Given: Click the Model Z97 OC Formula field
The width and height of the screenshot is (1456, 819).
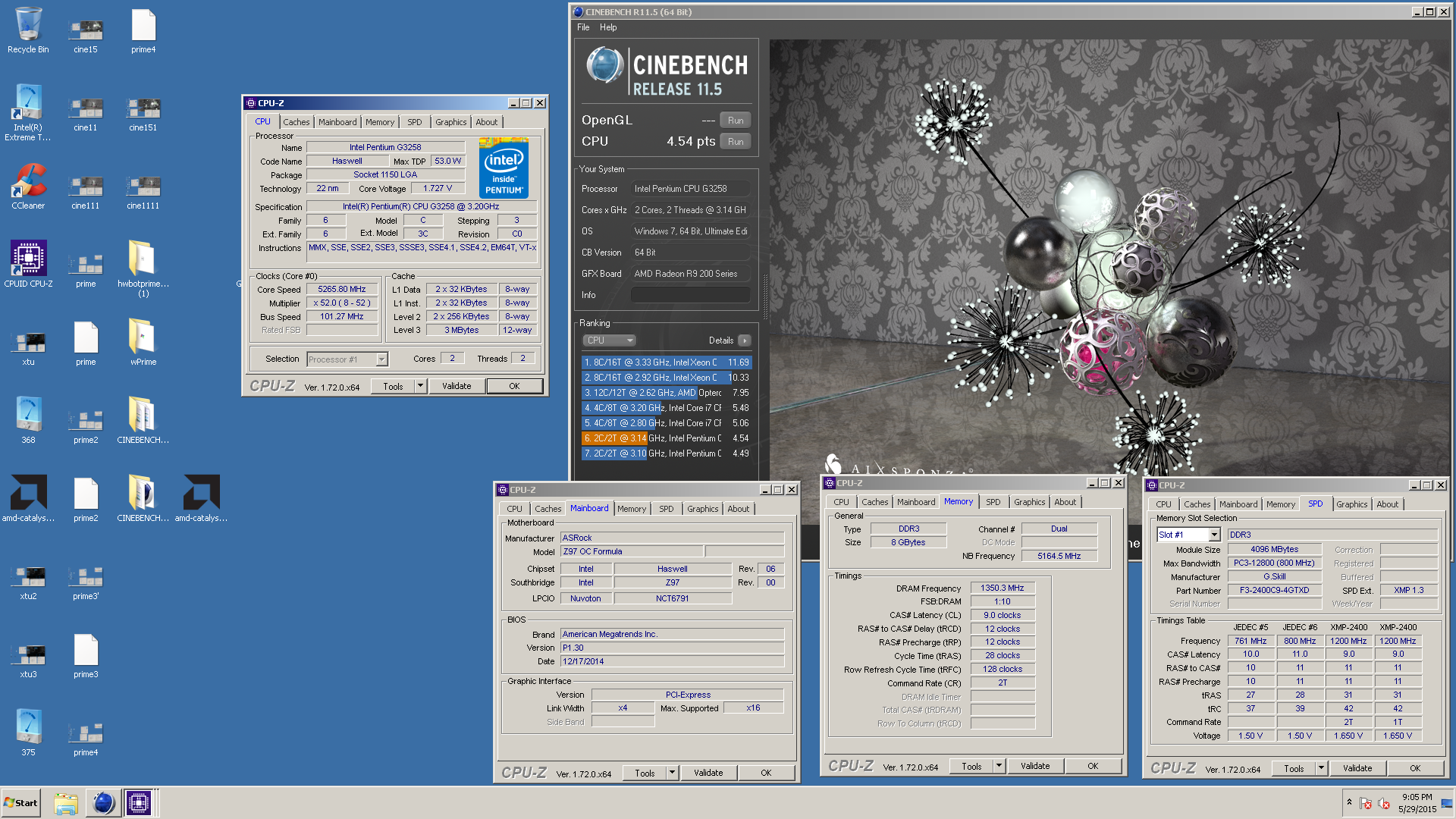Looking at the screenshot, I should [631, 552].
